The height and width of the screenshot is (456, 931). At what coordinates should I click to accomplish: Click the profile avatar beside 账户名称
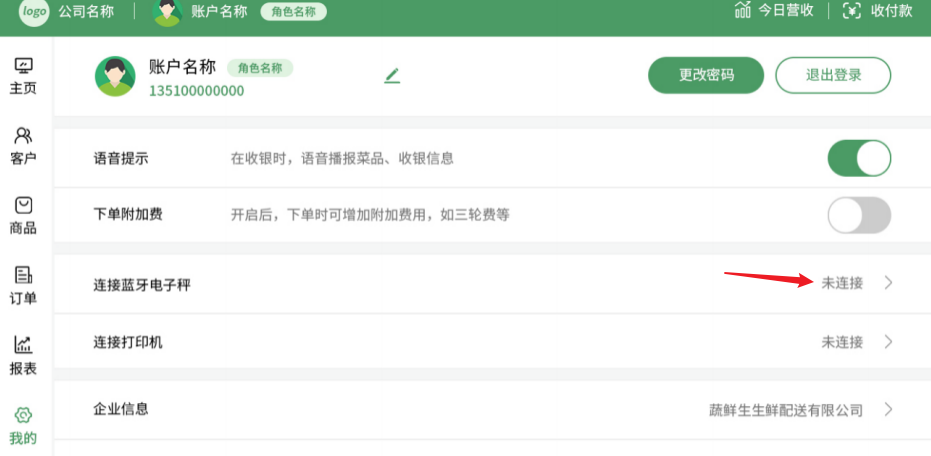(x=115, y=77)
